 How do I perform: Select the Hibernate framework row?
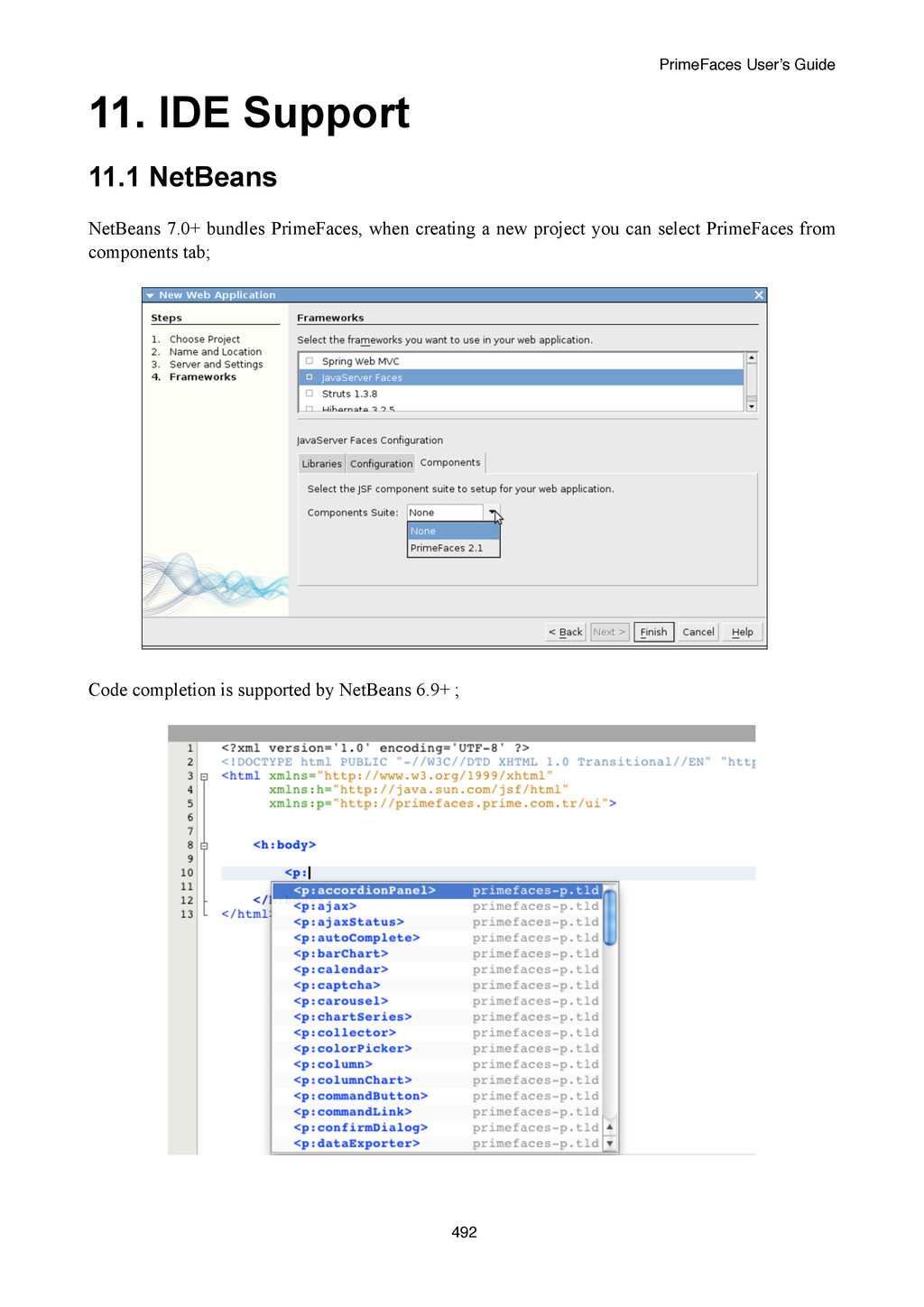click(522, 409)
